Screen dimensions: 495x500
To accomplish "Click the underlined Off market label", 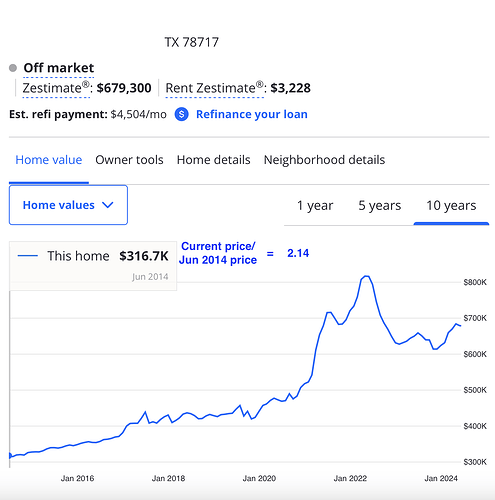I will click(x=59, y=68).
